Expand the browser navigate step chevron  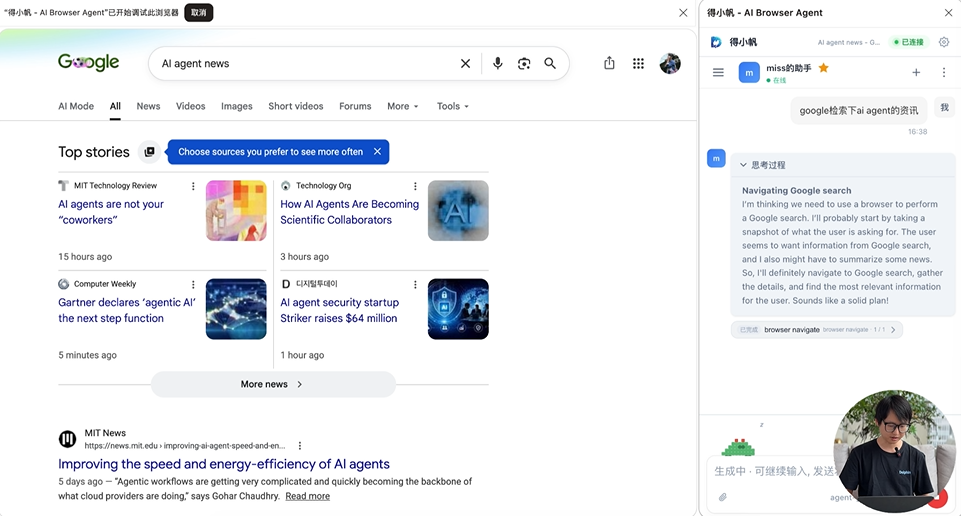pyautogui.click(x=893, y=330)
